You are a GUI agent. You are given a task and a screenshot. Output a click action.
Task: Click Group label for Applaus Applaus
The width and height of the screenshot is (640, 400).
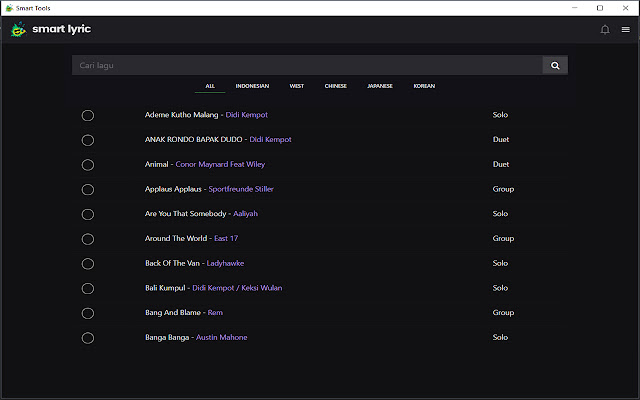(x=503, y=189)
